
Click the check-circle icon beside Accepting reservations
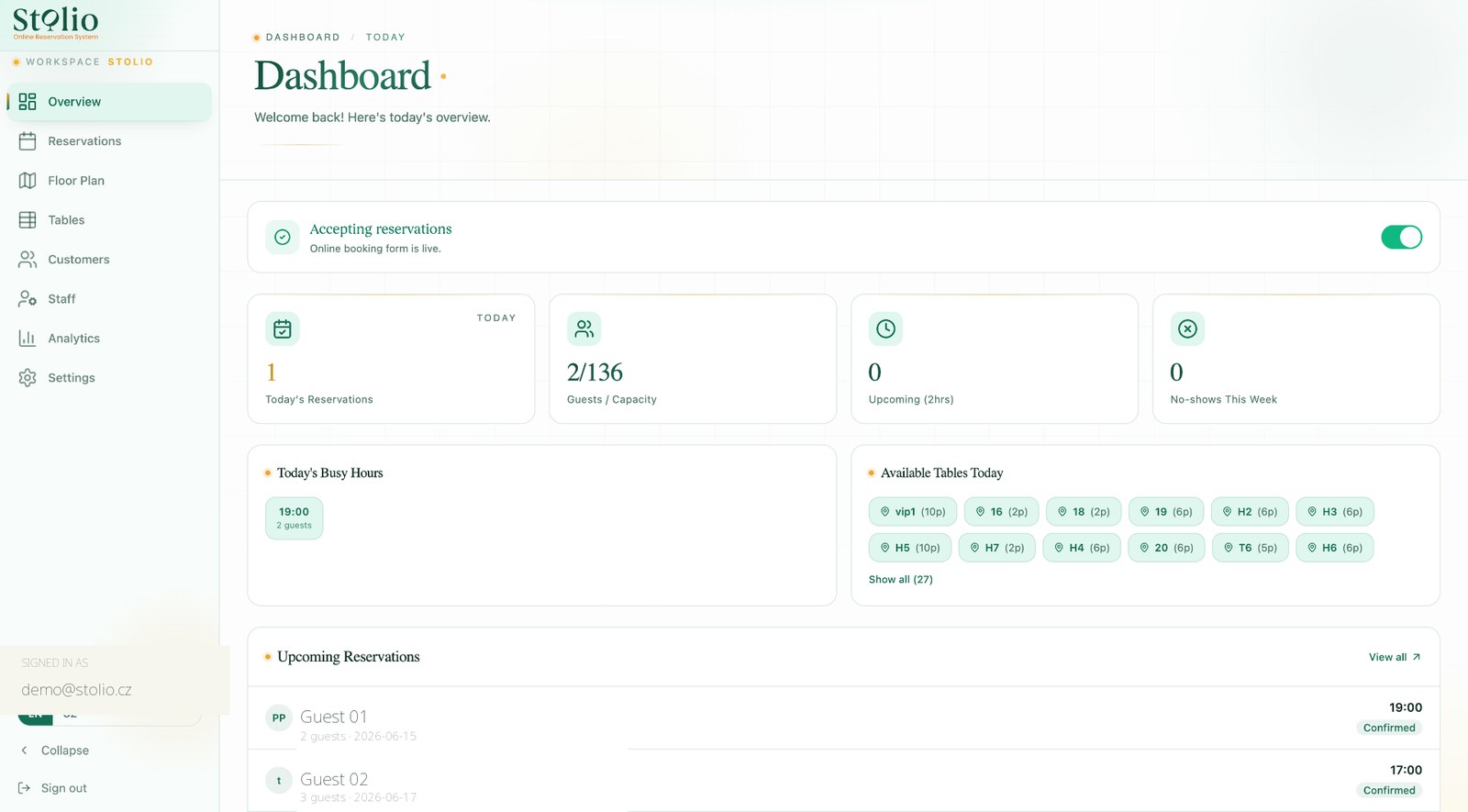[283, 238]
